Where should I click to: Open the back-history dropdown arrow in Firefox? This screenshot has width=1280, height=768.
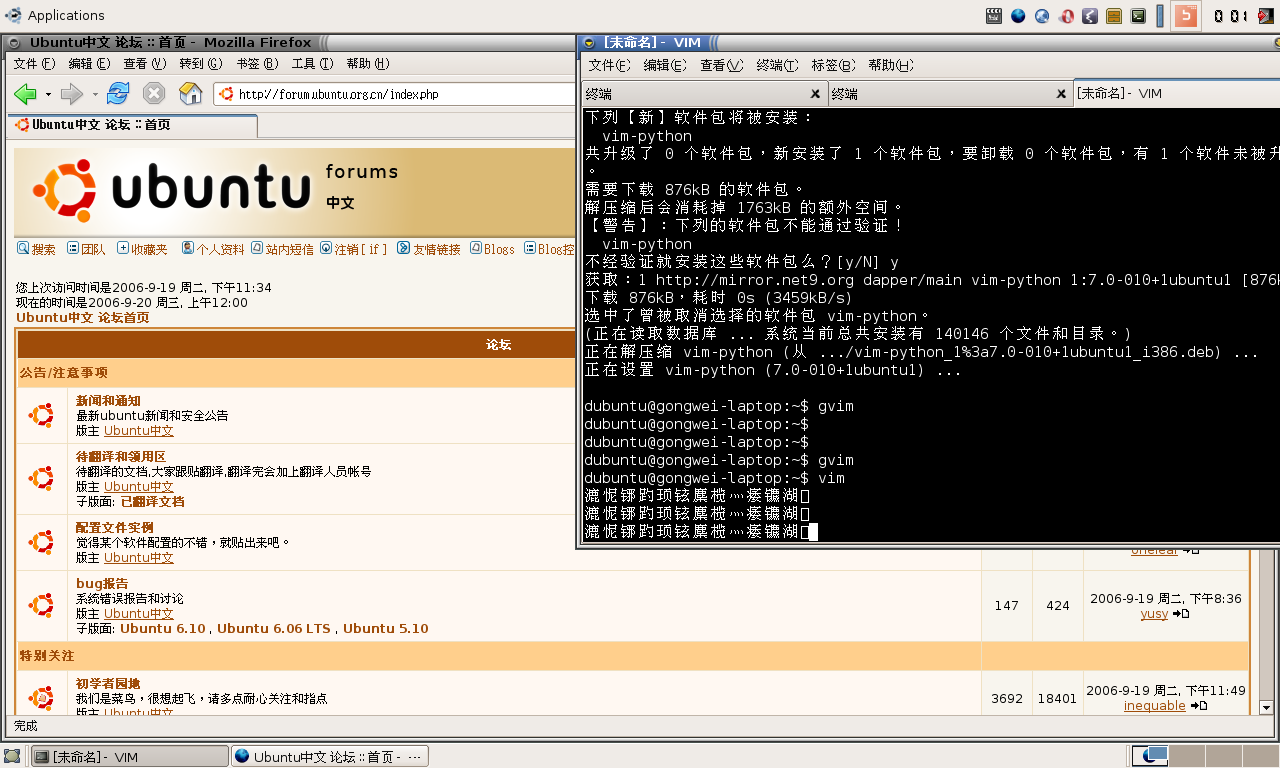tap(48, 95)
